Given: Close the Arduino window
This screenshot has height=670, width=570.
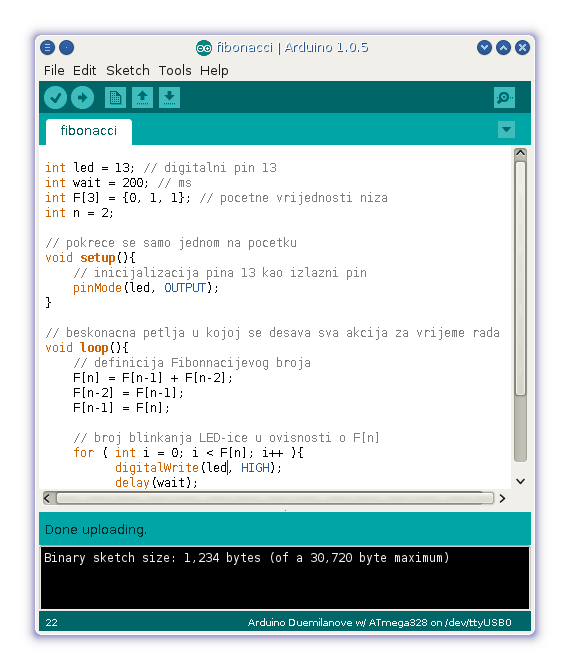Looking at the screenshot, I should (x=522, y=47).
